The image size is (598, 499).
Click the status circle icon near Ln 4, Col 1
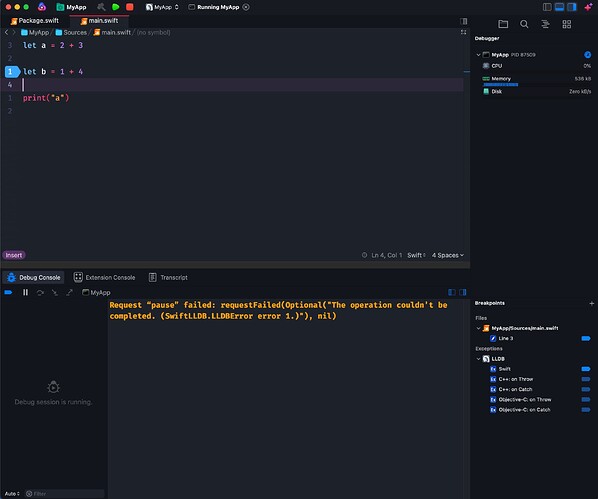(x=365, y=255)
